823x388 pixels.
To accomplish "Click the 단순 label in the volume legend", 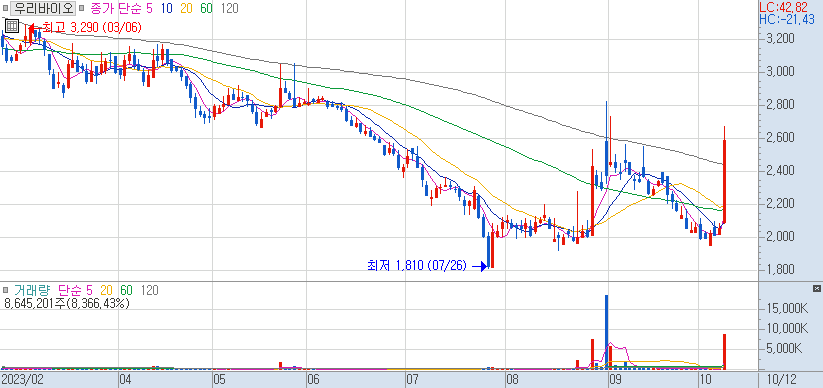I will click(69, 290).
